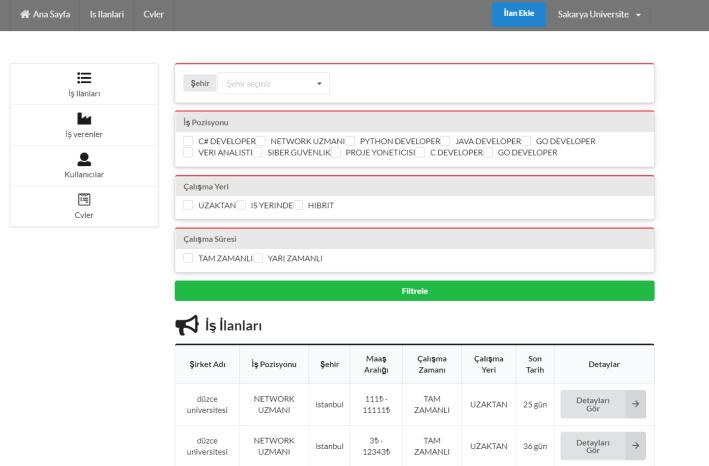709x466 pixels.
Task: Check the C DEVELOPER checkbox
Action: (x=420, y=153)
